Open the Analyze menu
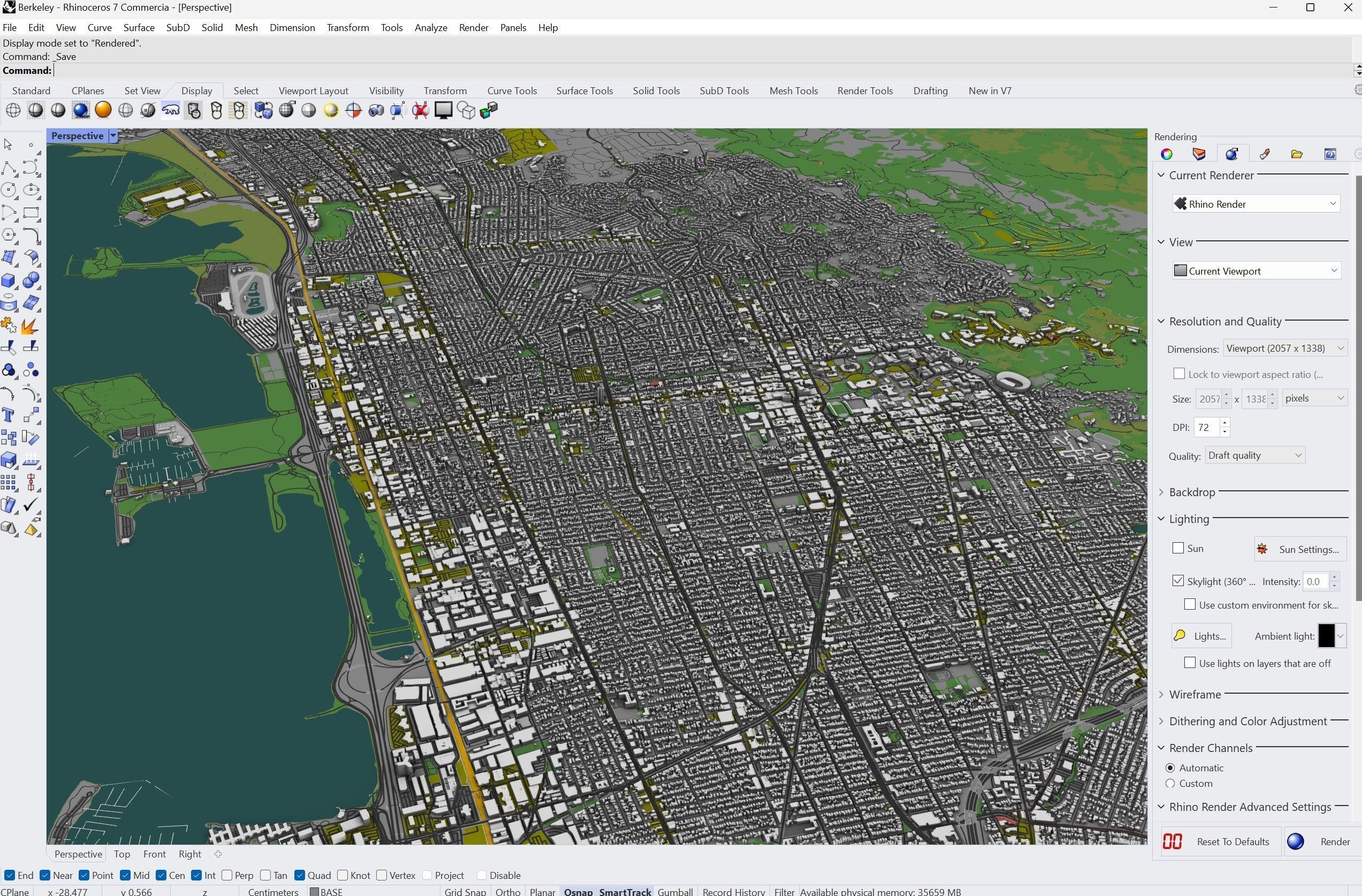This screenshot has height=896, width=1362. (x=430, y=27)
